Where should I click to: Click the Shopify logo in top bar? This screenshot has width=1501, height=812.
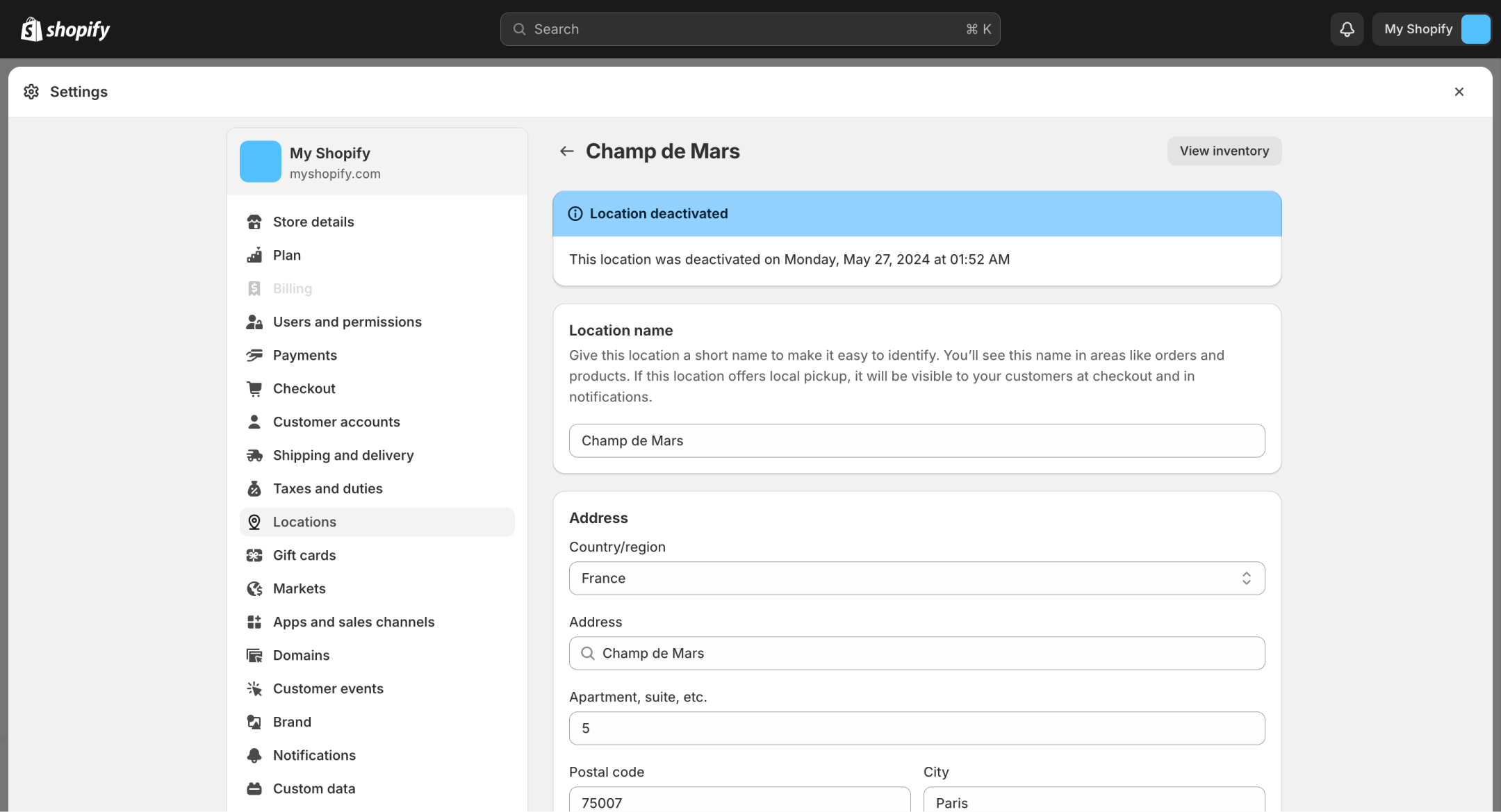tap(65, 29)
